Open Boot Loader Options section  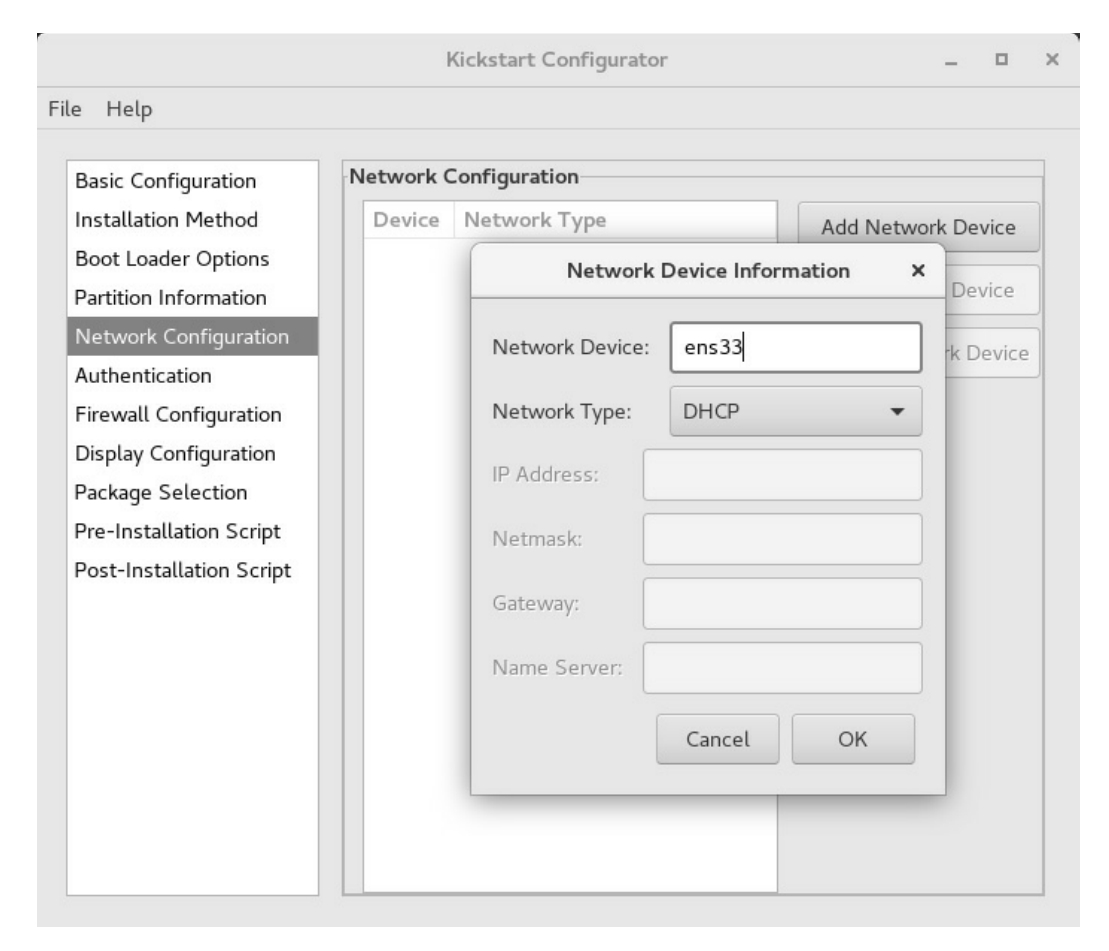pyautogui.click(x=171, y=258)
